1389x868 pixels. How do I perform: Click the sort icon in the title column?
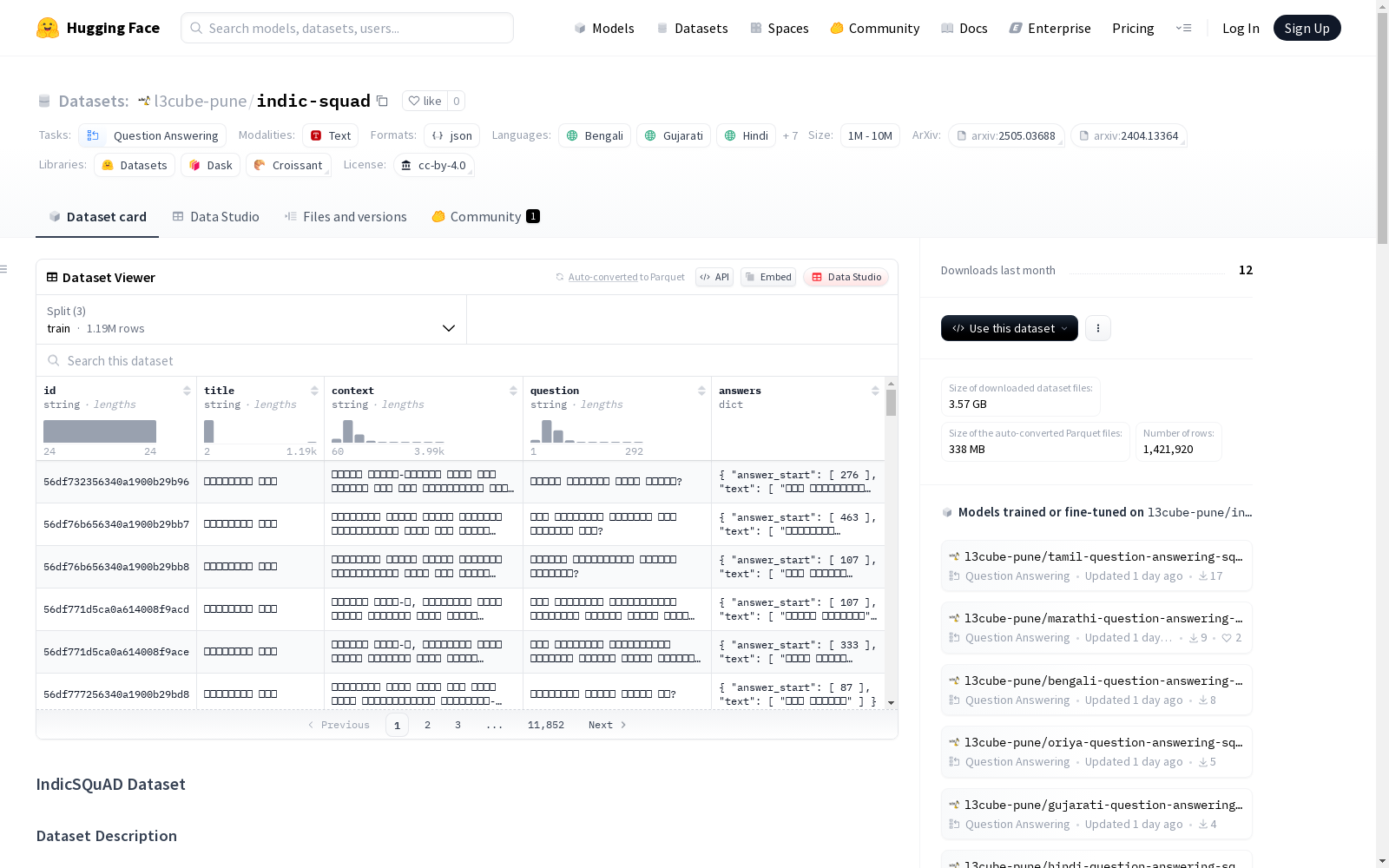[x=314, y=391]
